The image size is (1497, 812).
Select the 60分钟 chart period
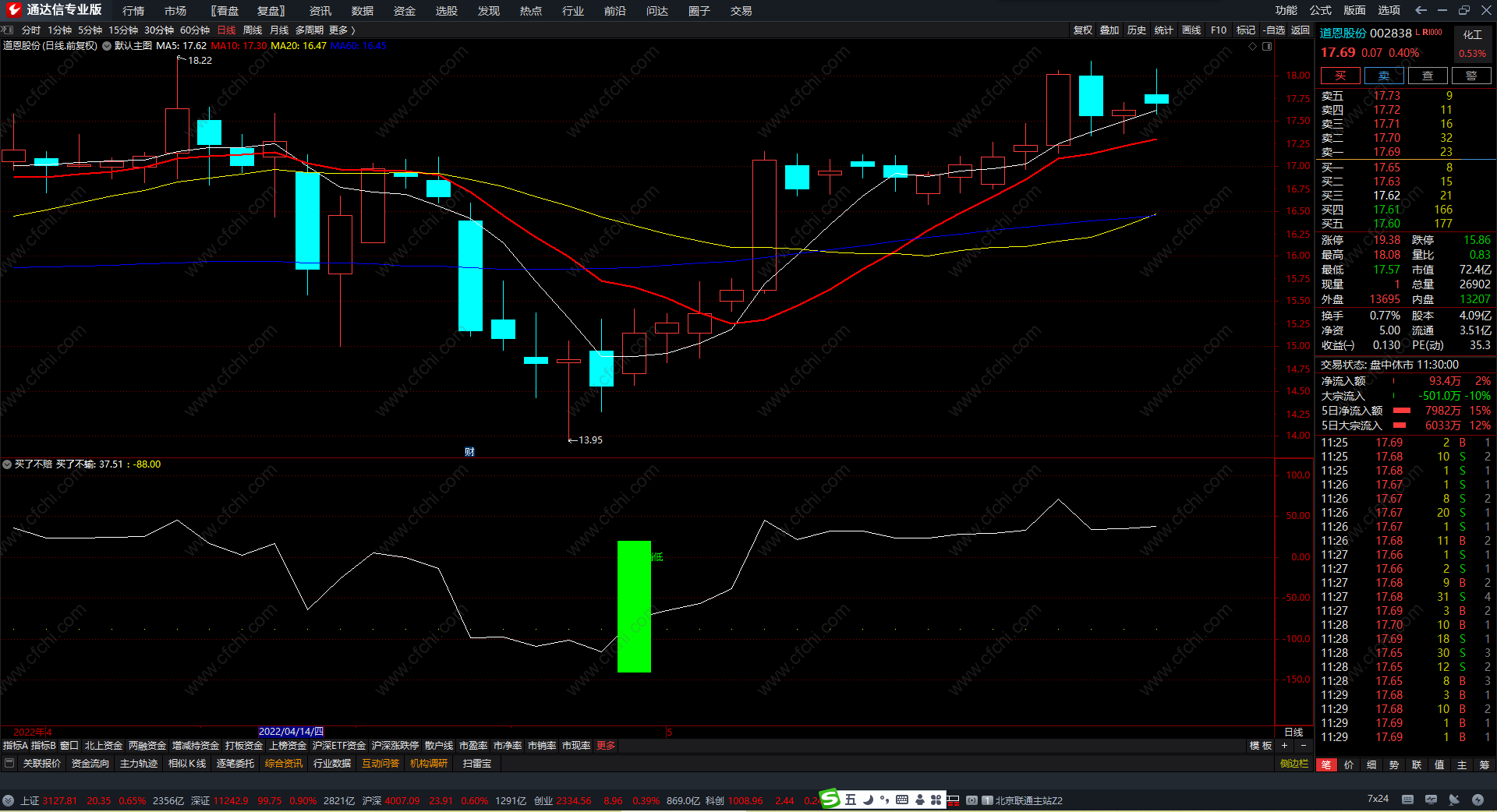(195, 30)
